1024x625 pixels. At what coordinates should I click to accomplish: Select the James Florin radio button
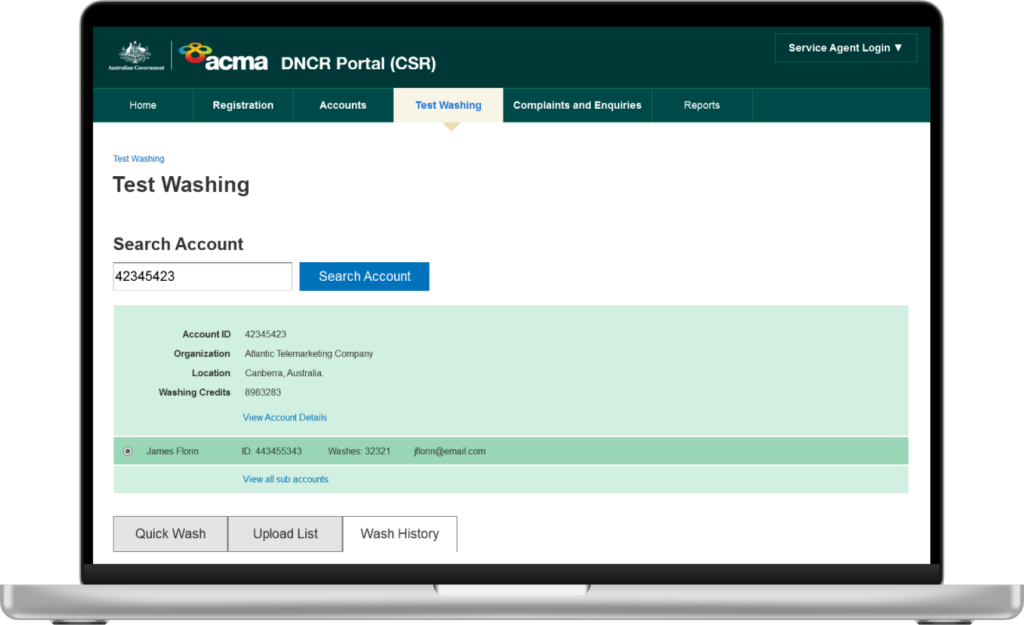point(127,452)
